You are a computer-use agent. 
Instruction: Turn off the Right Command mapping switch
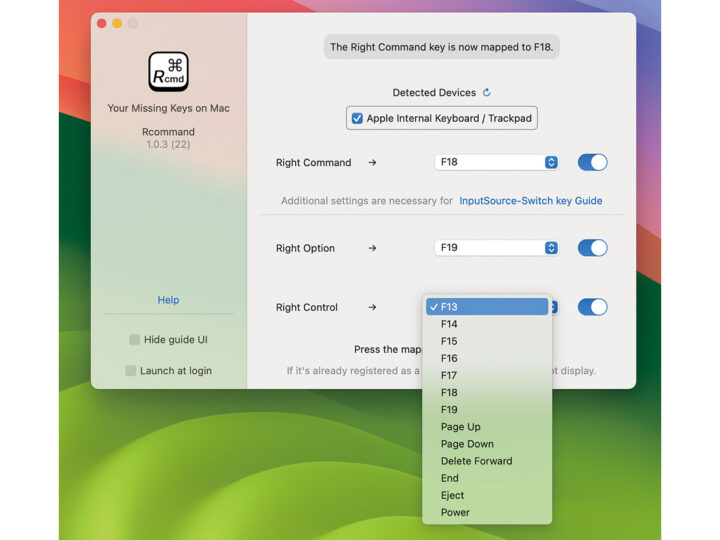[592, 162]
